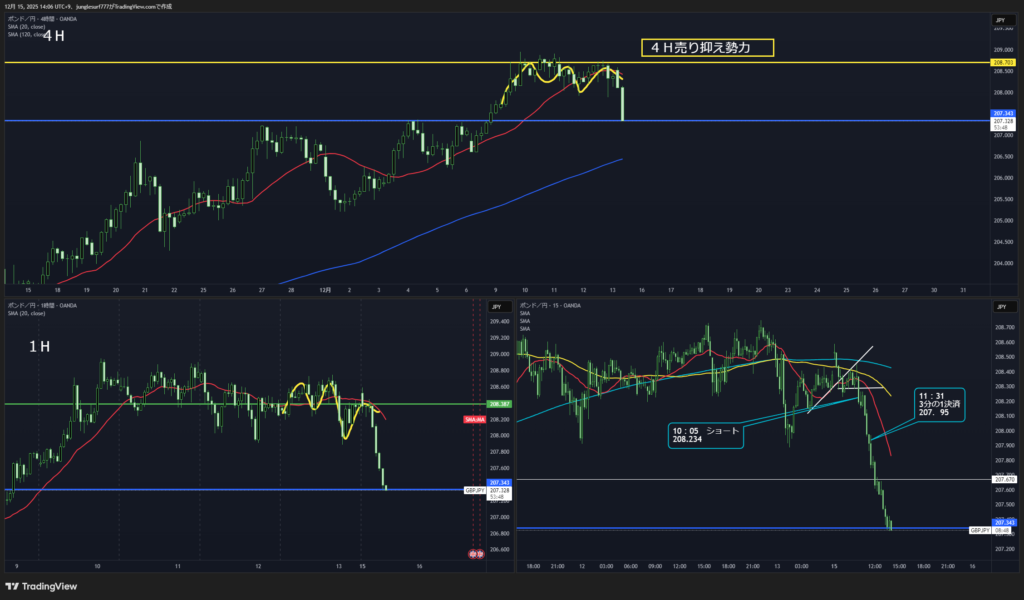Viewport: 1024px width, 600px height.
Task: Click the 207.670 price label on 15-minute chart
Action: pos(1003,480)
